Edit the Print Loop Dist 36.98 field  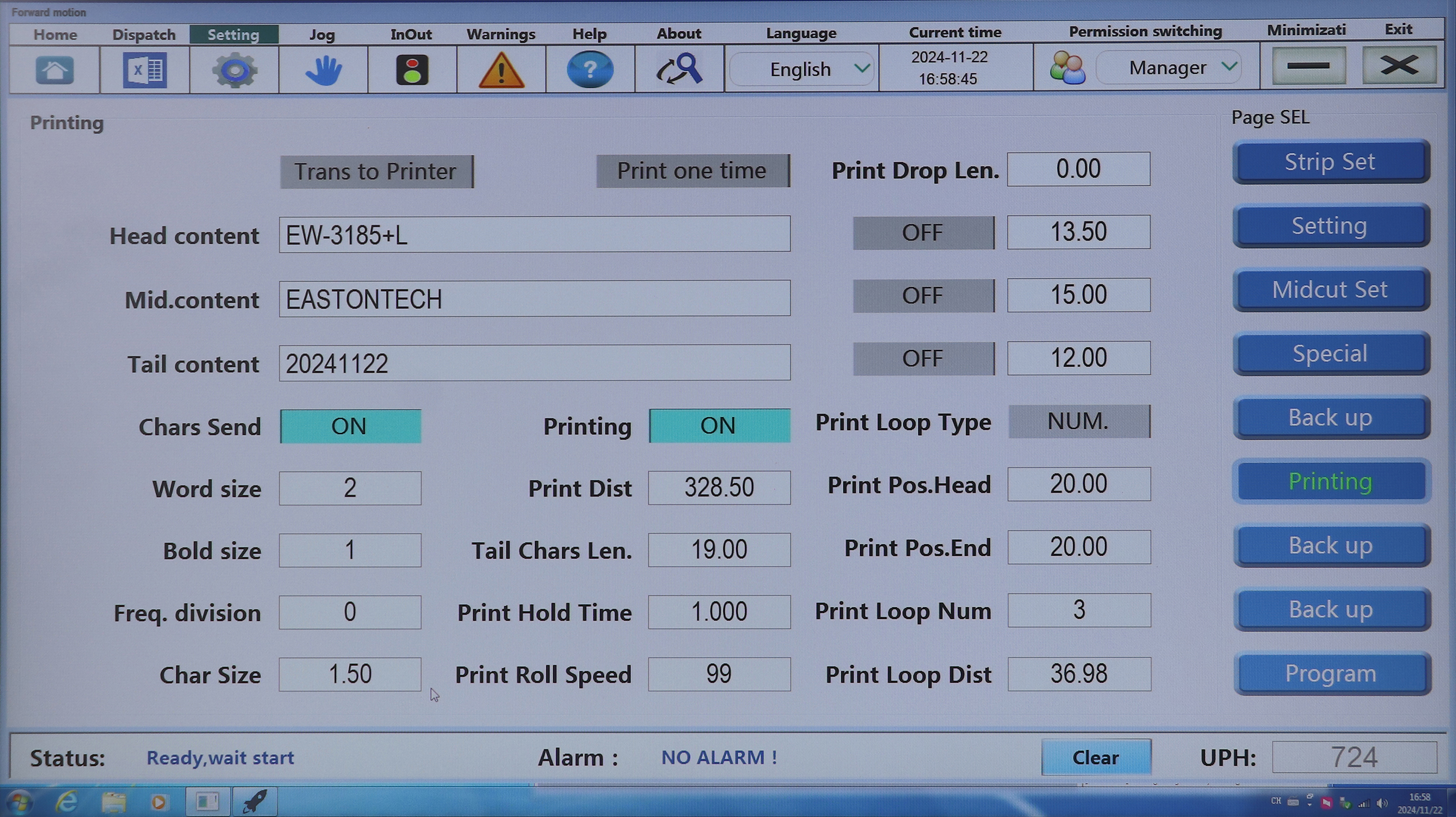pos(1080,674)
